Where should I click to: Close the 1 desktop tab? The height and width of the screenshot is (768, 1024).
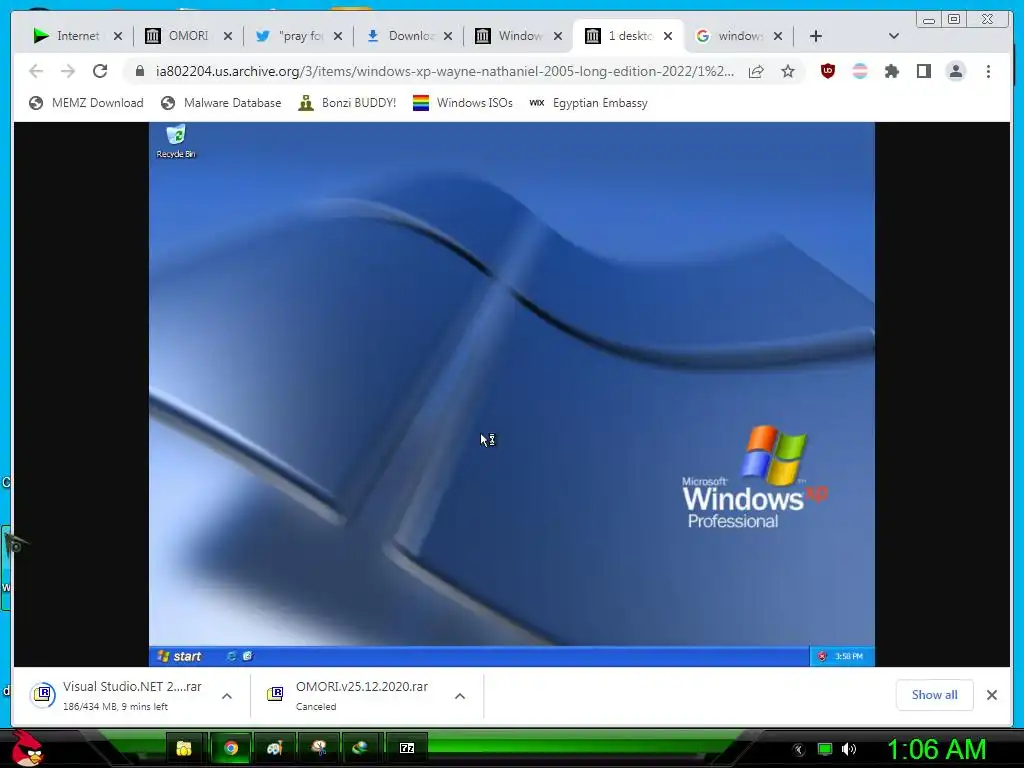click(668, 36)
